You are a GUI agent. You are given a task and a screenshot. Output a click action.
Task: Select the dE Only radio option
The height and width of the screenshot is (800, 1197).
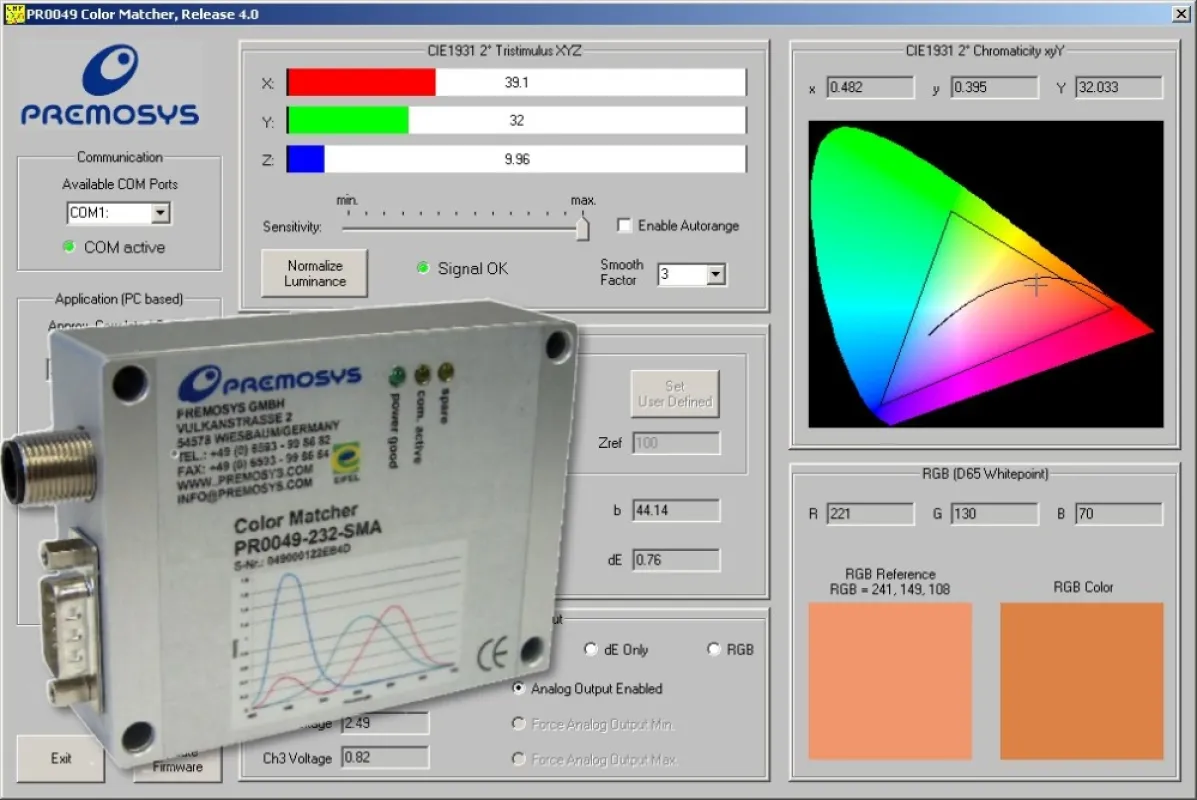pyautogui.click(x=590, y=649)
